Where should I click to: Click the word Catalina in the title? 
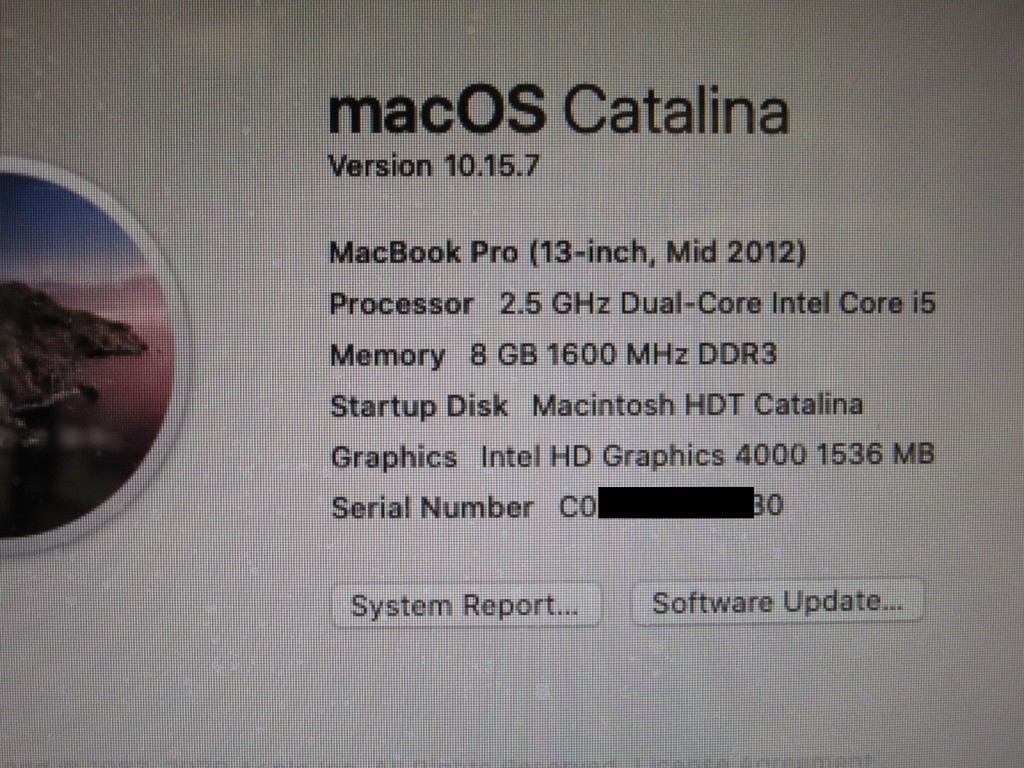676,110
